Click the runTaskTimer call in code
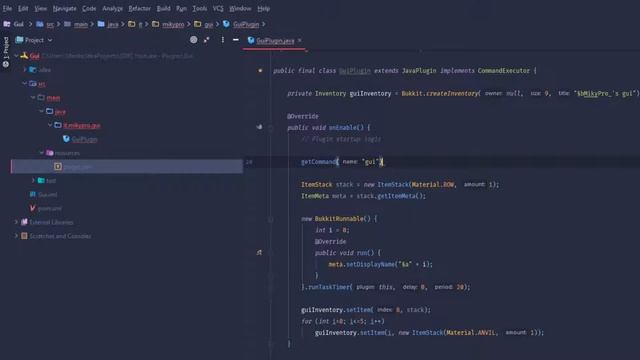 [329, 287]
